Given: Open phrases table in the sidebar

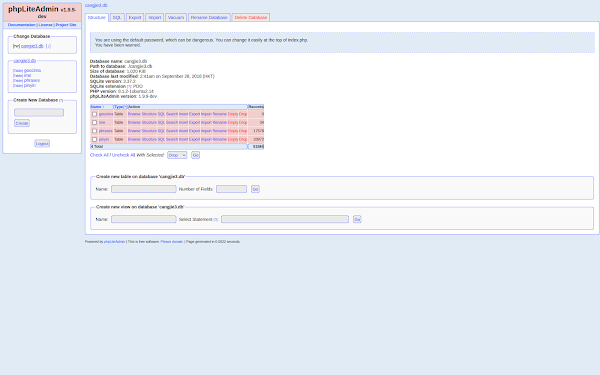Looking at the screenshot, I should pos(32,80).
